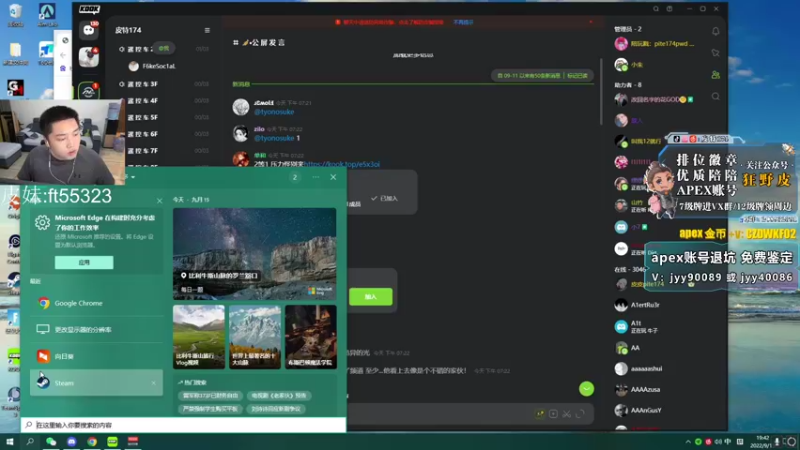Click the search icon in KOOK title bar
This screenshot has width=800, height=450.
tap(656, 9)
